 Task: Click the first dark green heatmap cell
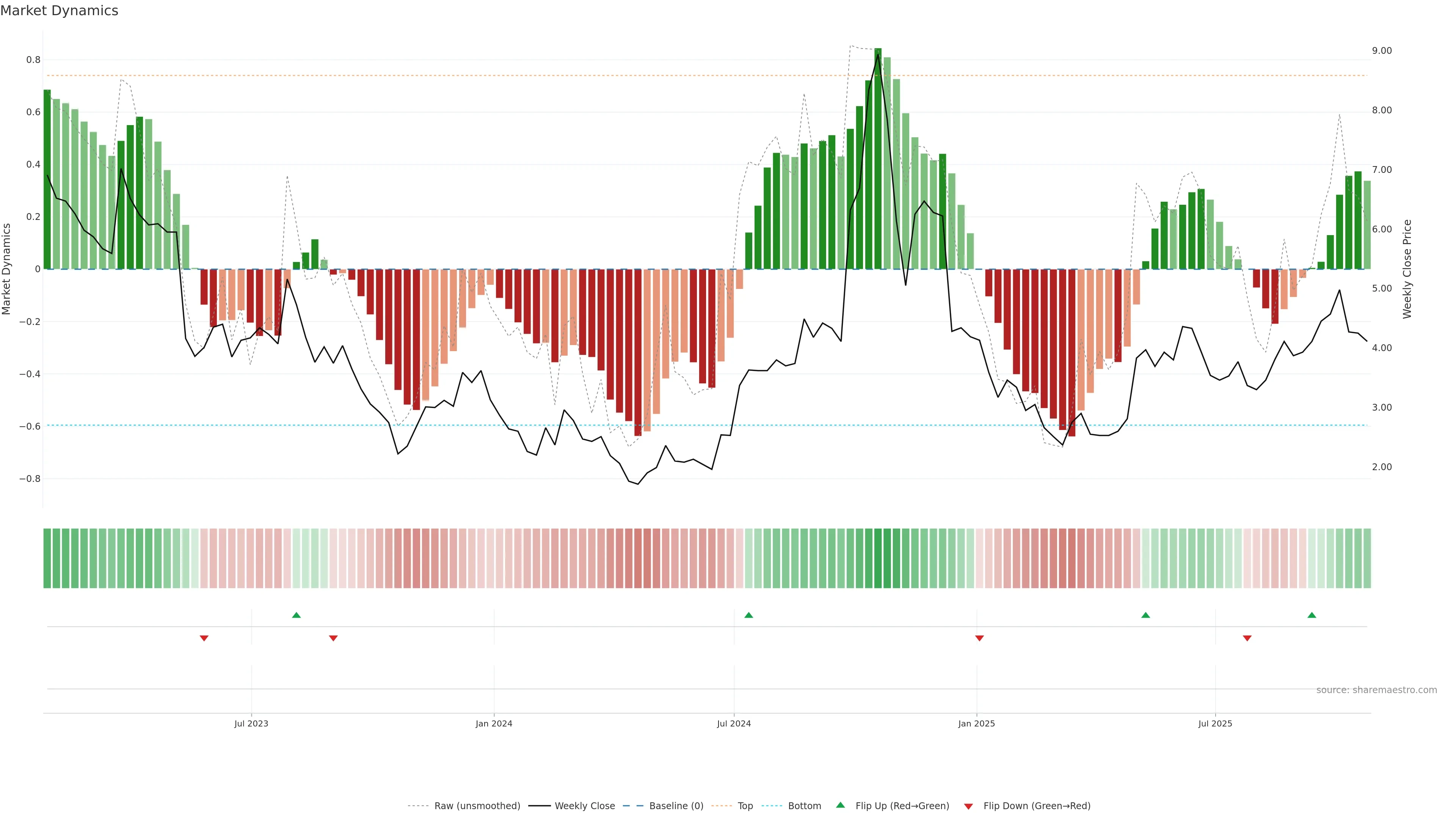(47, 559)
